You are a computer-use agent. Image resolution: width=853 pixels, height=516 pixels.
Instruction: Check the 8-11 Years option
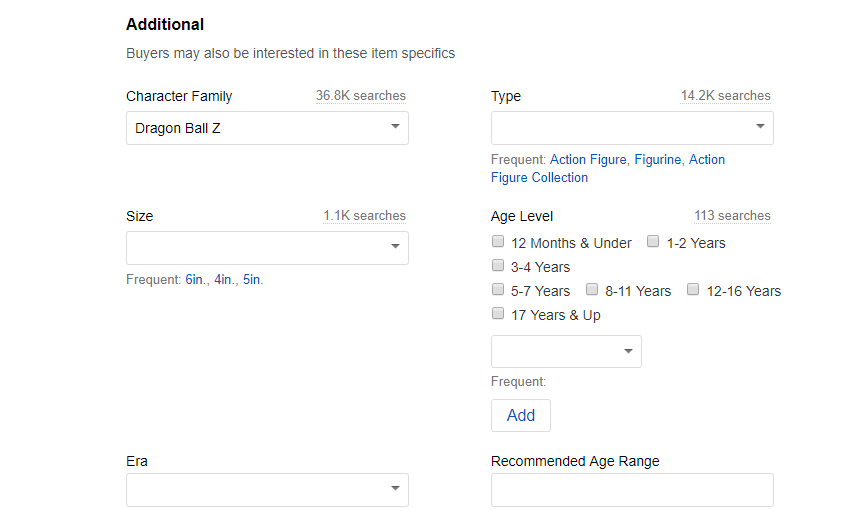(592, 289)
